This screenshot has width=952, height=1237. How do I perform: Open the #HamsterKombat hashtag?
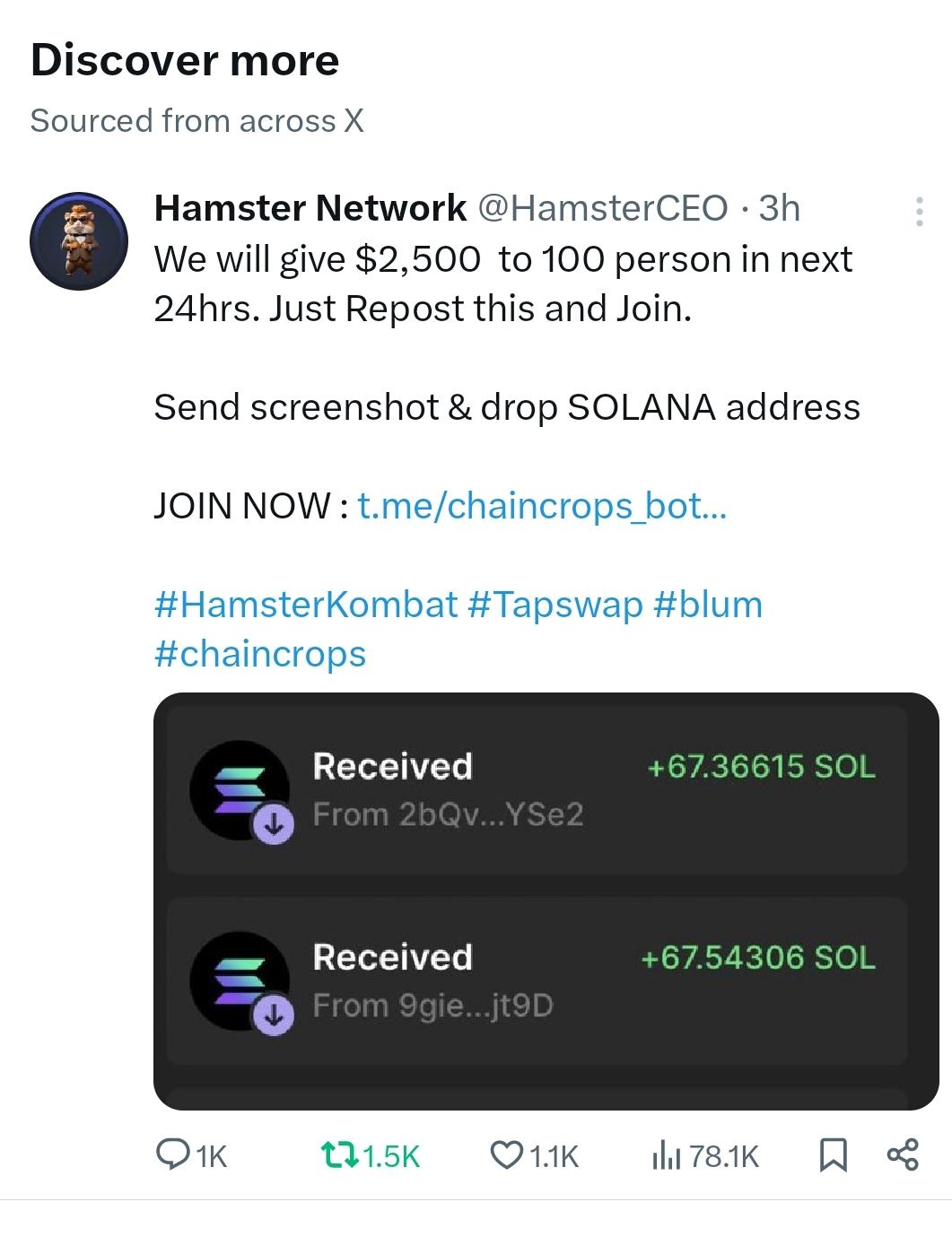click(x=306, y=605)
